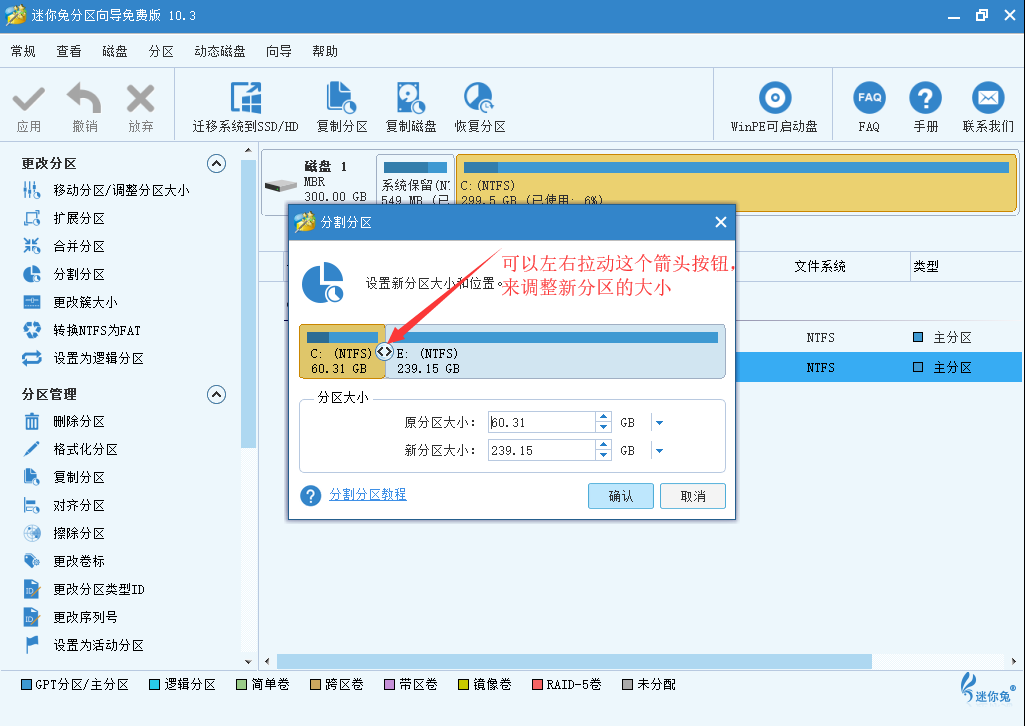Open the Manual (手册) help icon
Image resolution: width=1025 pixels, height=726 pixels.
(926, 98)
